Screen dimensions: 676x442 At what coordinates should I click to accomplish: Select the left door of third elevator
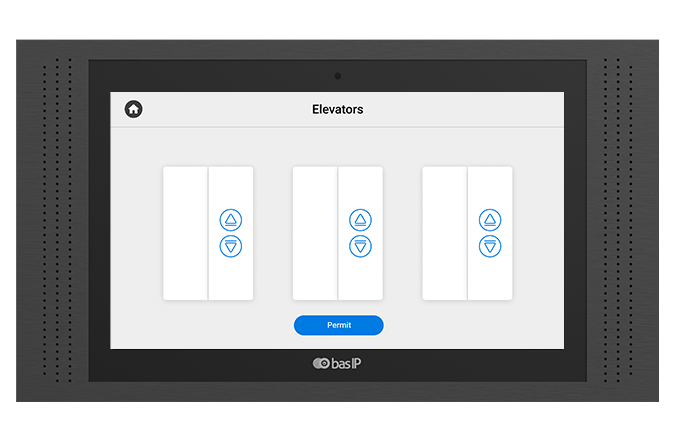coord(445,233)
